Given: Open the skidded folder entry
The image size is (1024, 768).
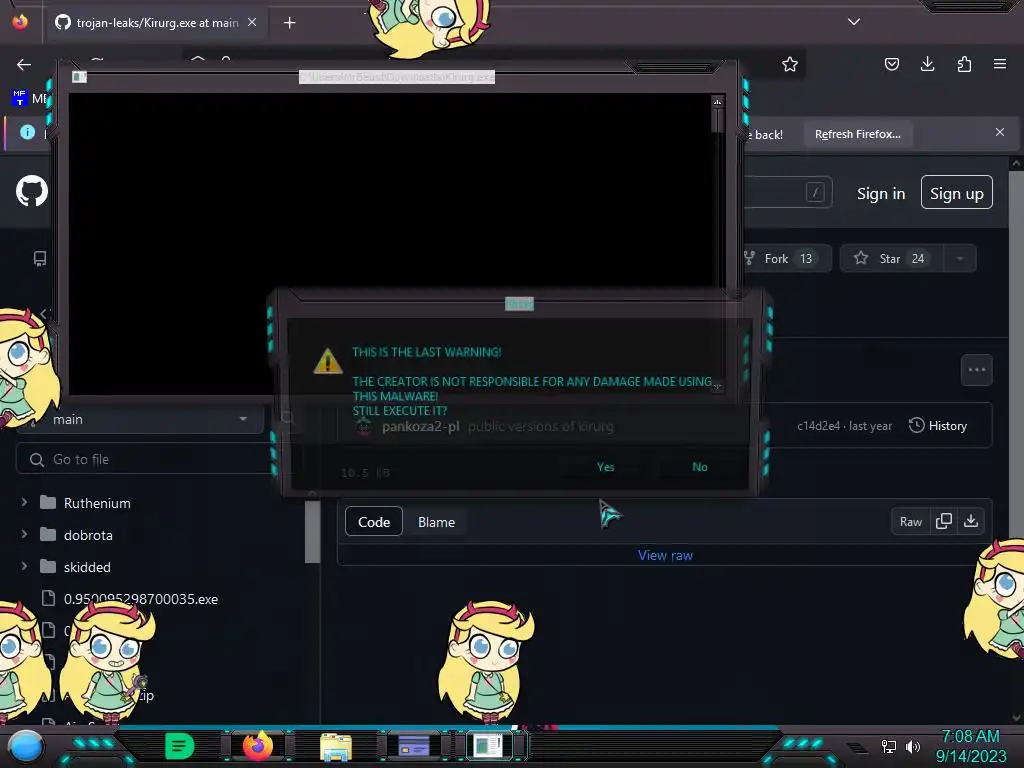Looking at the screenshot, I should coord(87,567).
